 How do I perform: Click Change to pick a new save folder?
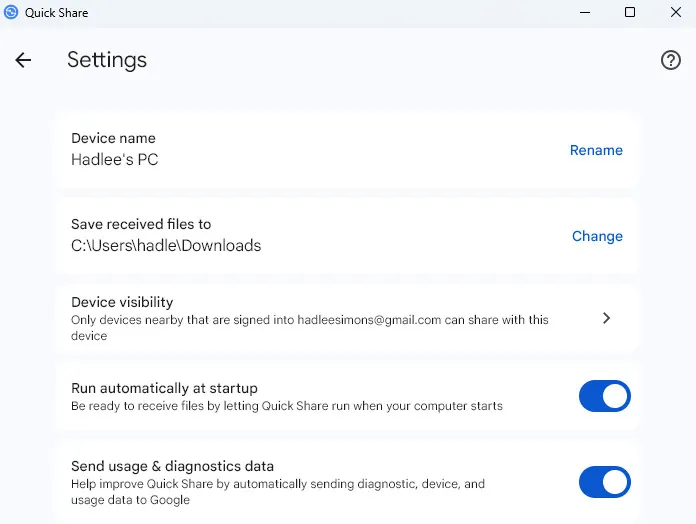point(597,236)
